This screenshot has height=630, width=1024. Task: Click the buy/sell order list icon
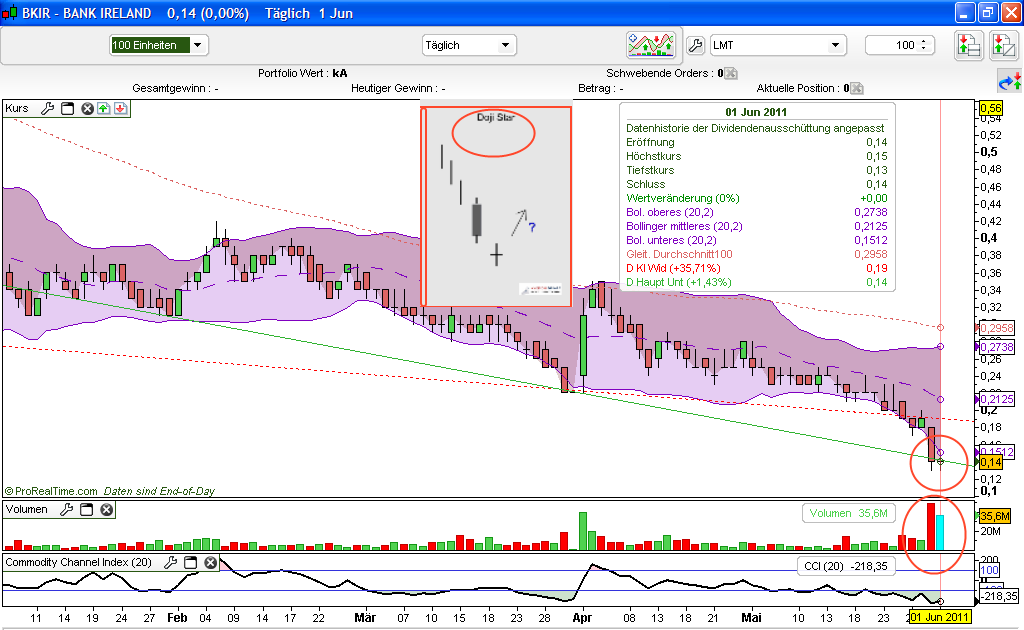point(968,46)
